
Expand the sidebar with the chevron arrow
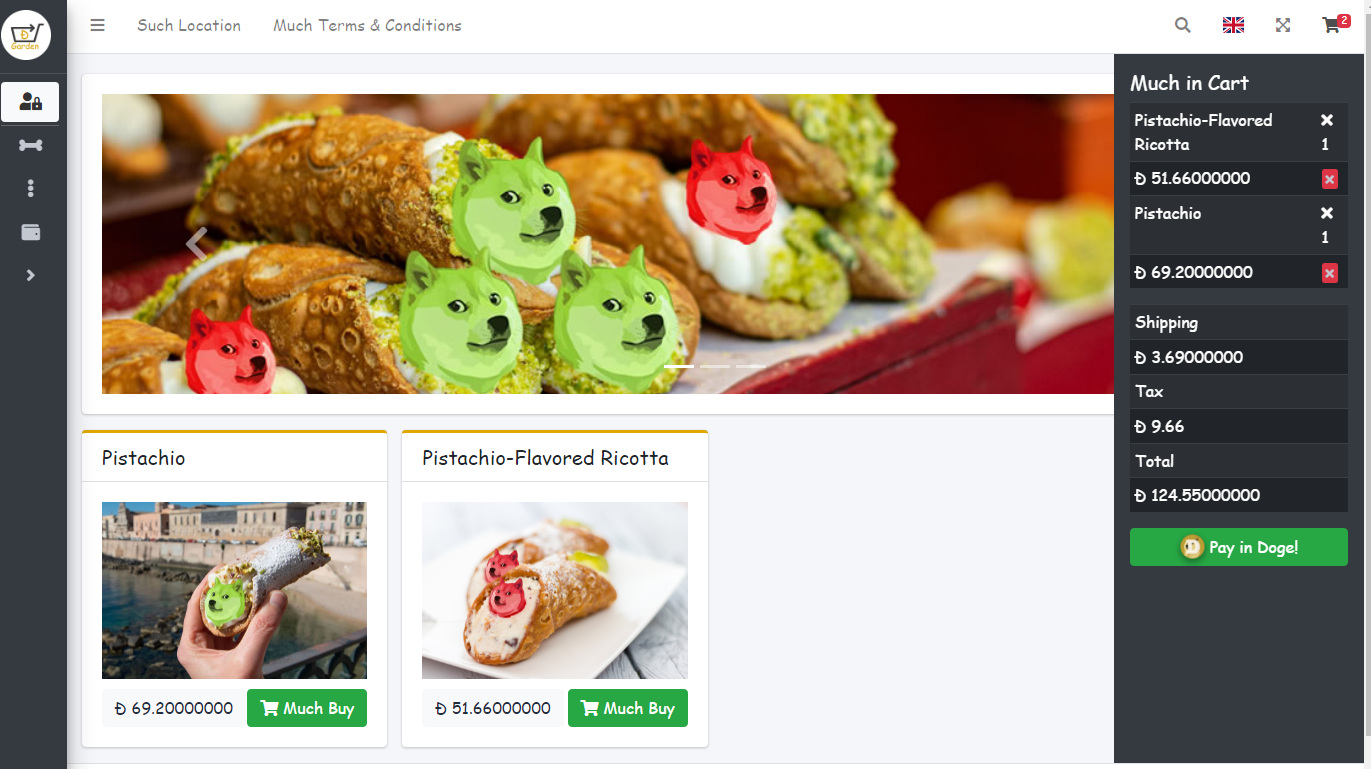coord(31,275)
